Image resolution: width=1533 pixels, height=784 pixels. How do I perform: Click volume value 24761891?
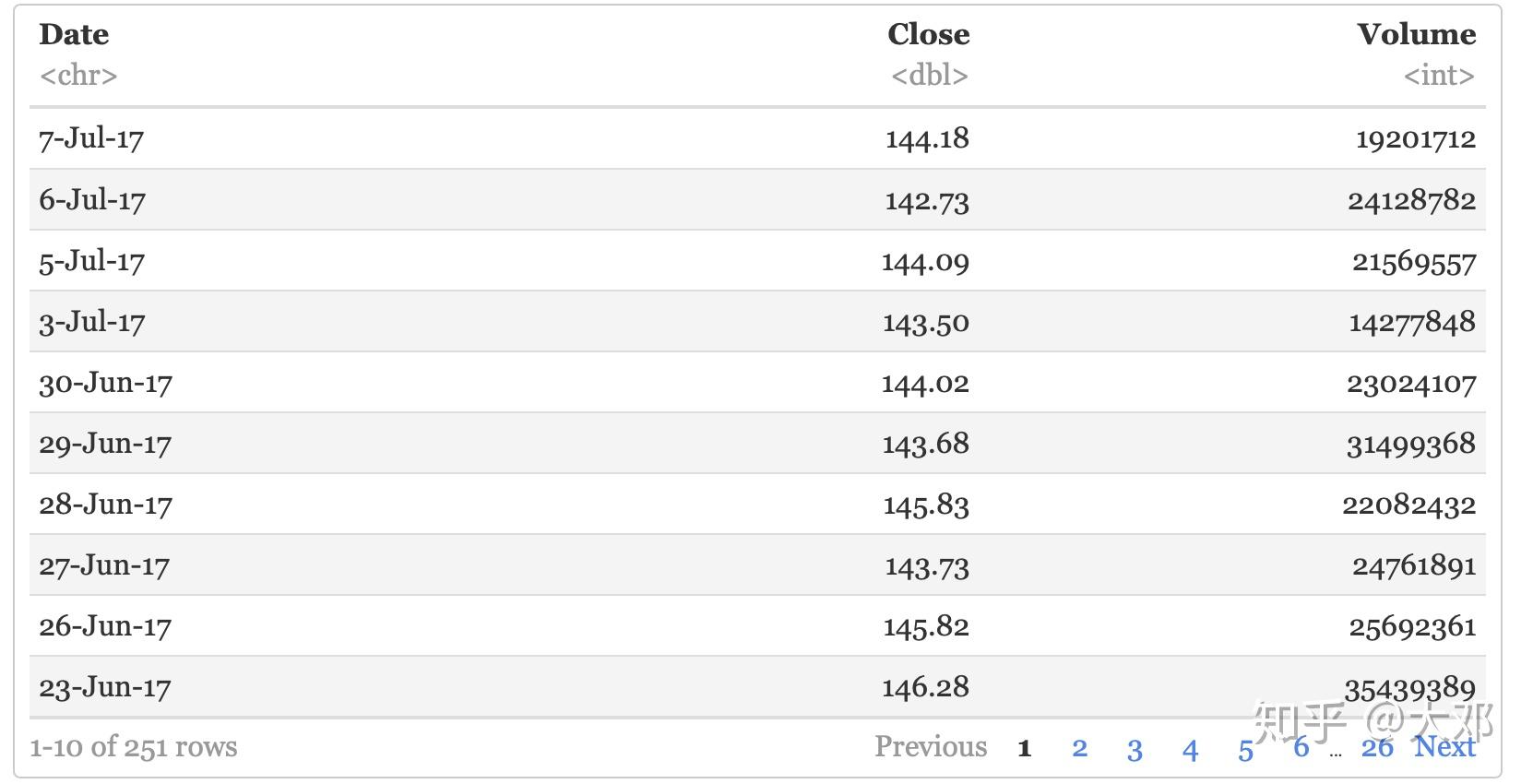(x=1413, y=565)
